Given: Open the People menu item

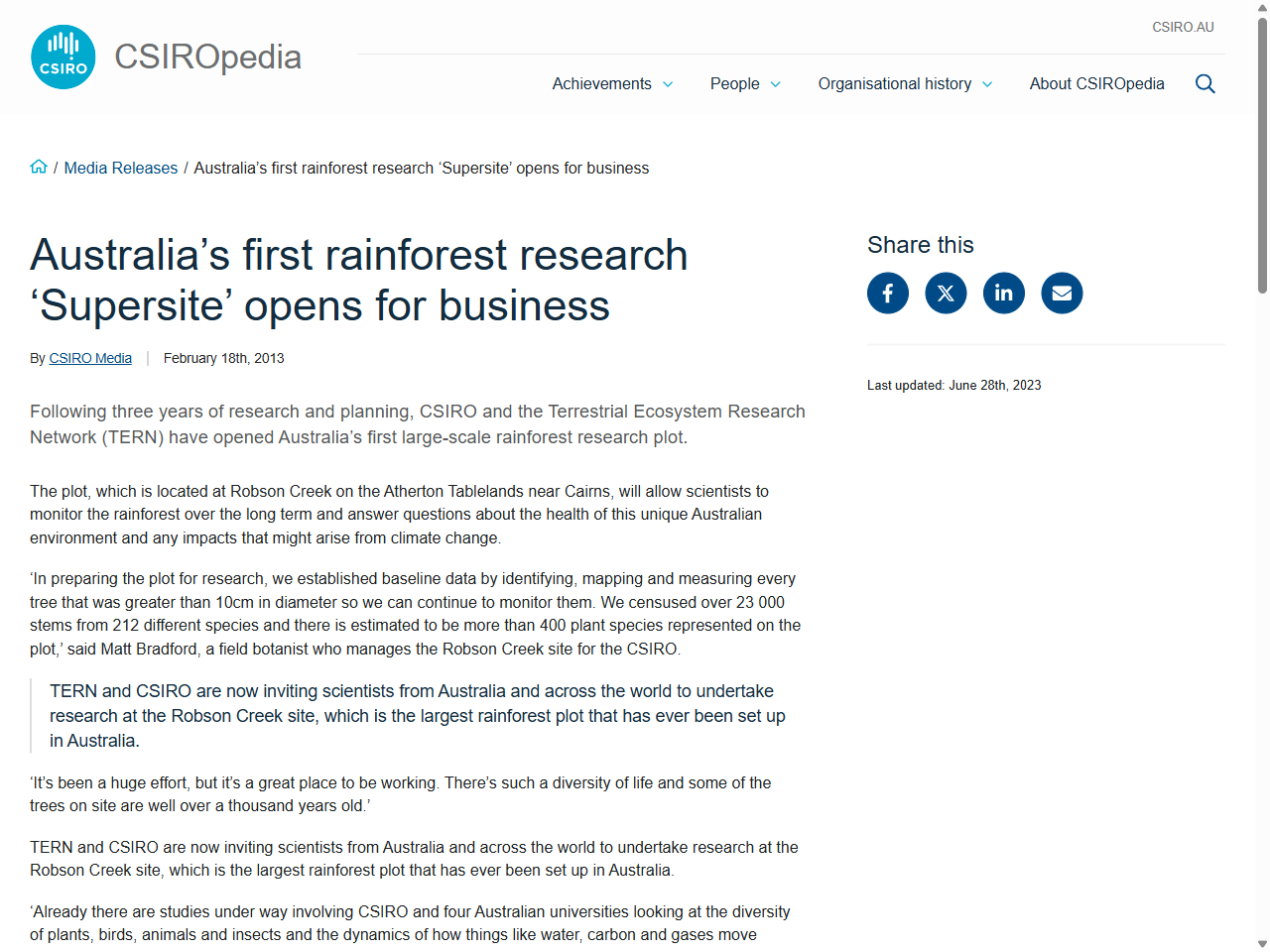Looking at the screenshot, I should click(735, 84).
